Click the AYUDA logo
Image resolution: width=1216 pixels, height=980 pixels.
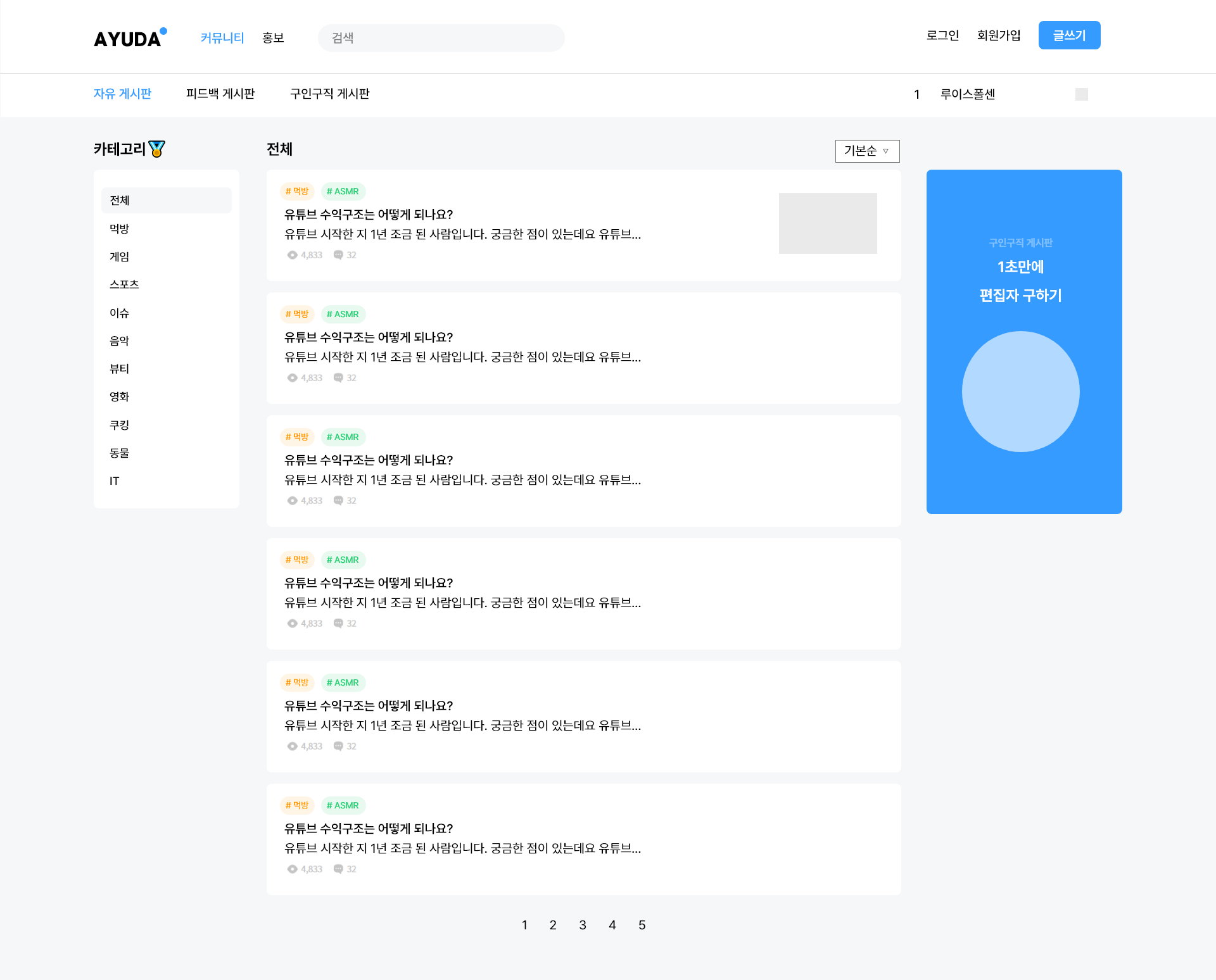click(129, 38)
